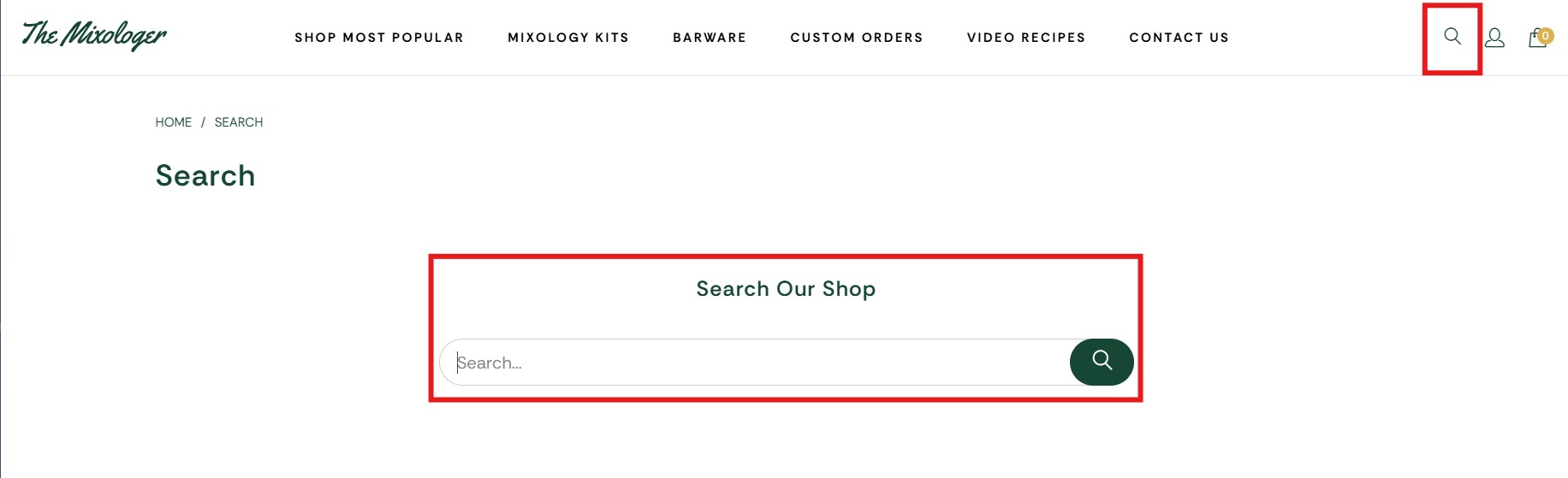1568x478 pixels.
Task: Submit search with the green round button
Action: 1102,362
